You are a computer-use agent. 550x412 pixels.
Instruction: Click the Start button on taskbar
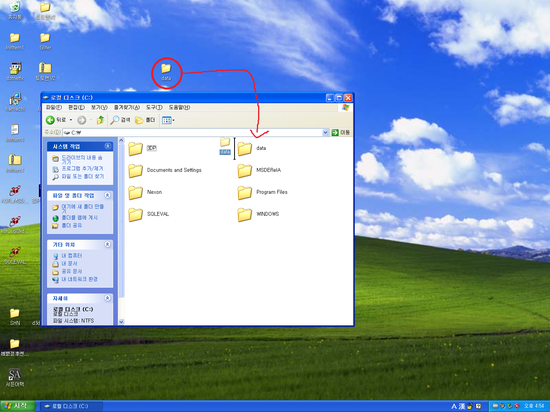(18, 406)
